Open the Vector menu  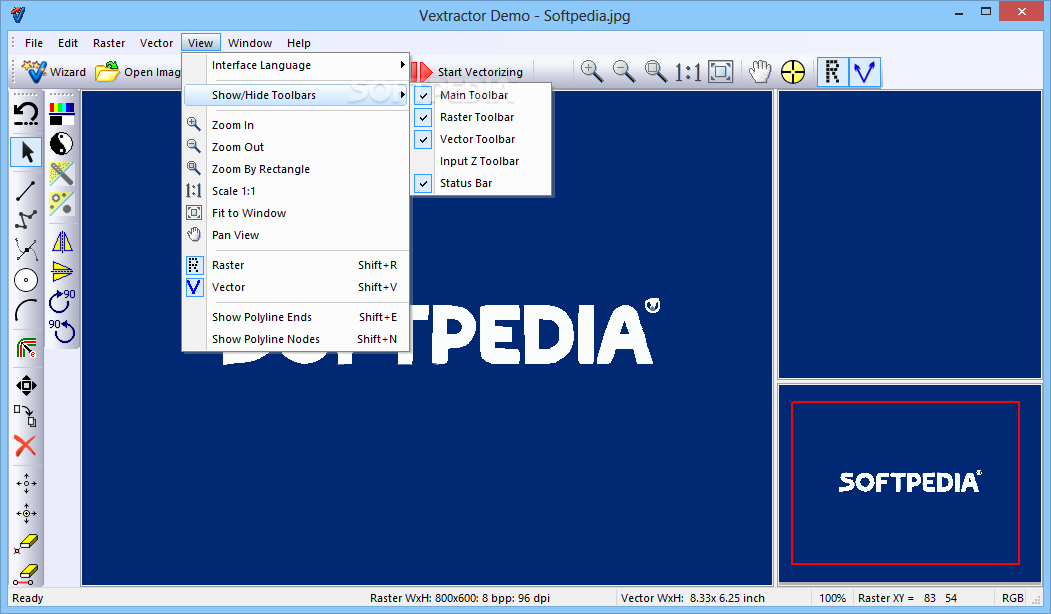(156, 43)
